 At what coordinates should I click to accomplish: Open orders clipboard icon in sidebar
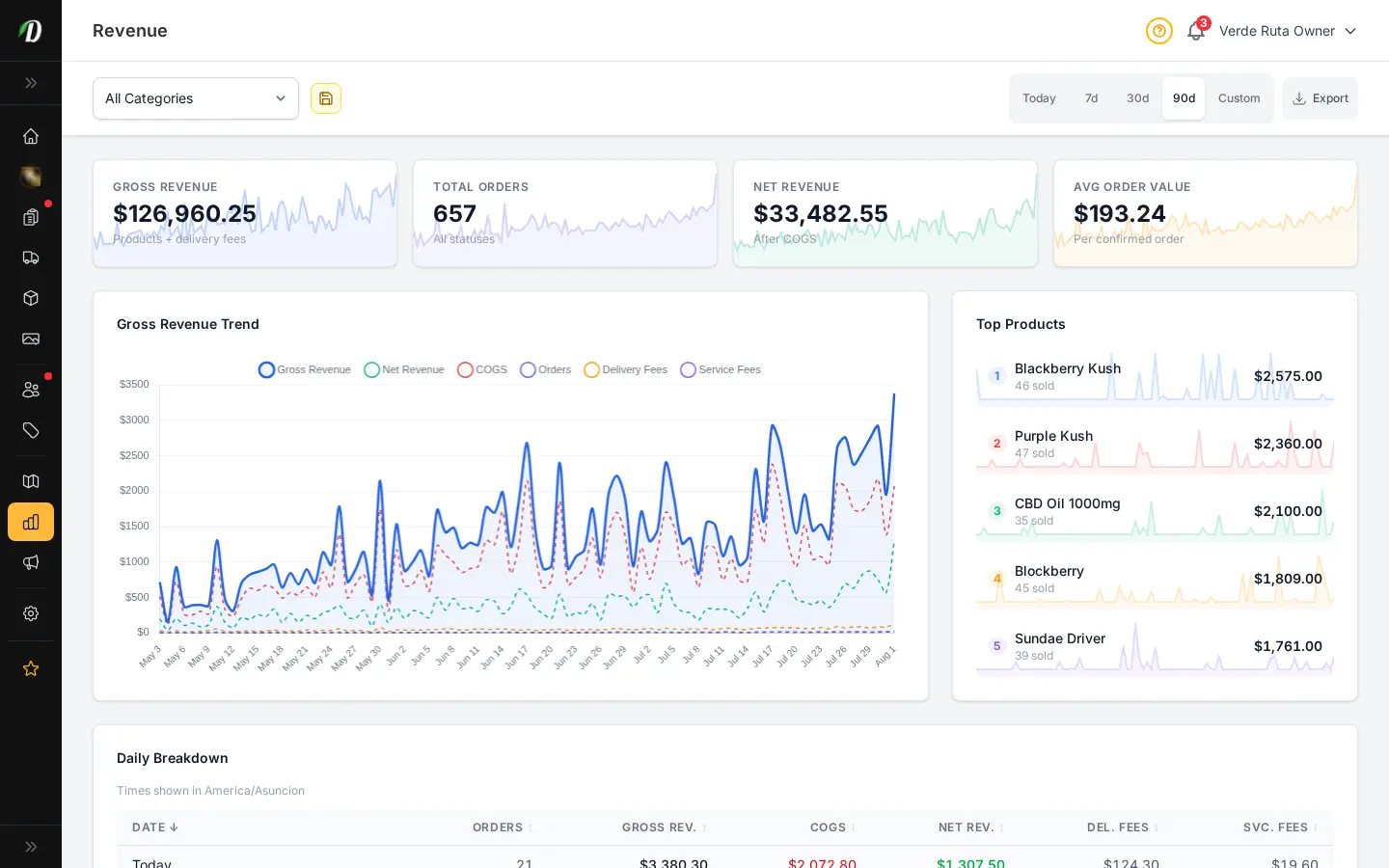pyautogui.click(x=31, y=217)
